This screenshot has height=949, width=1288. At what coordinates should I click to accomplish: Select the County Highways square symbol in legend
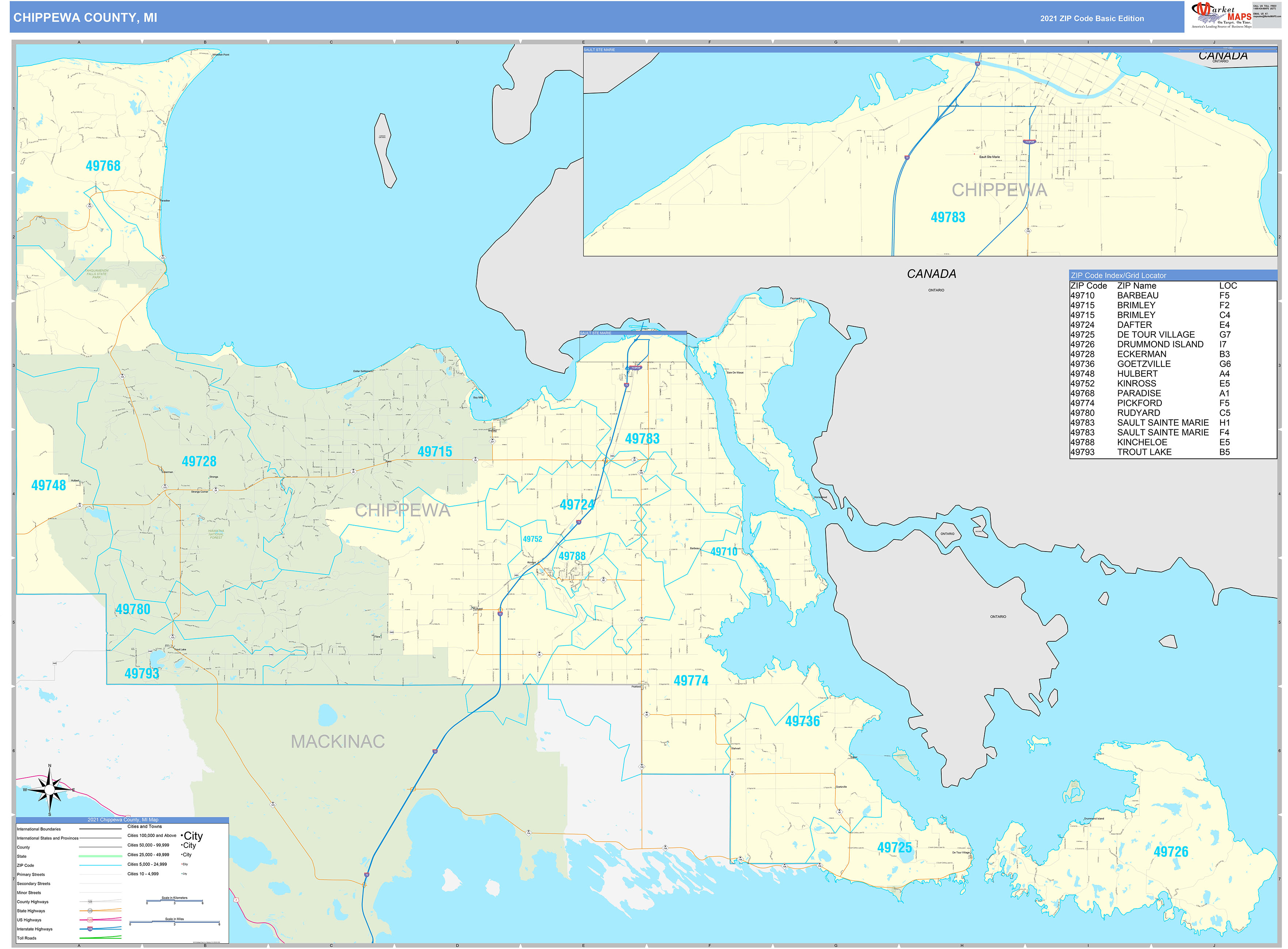pos(90,902)
